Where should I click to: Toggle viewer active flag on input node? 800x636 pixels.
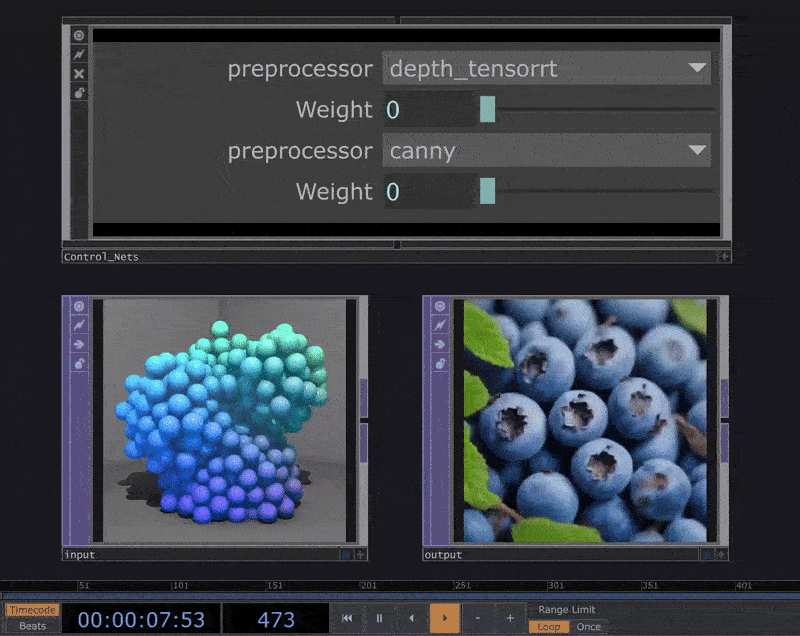(79, 306)
